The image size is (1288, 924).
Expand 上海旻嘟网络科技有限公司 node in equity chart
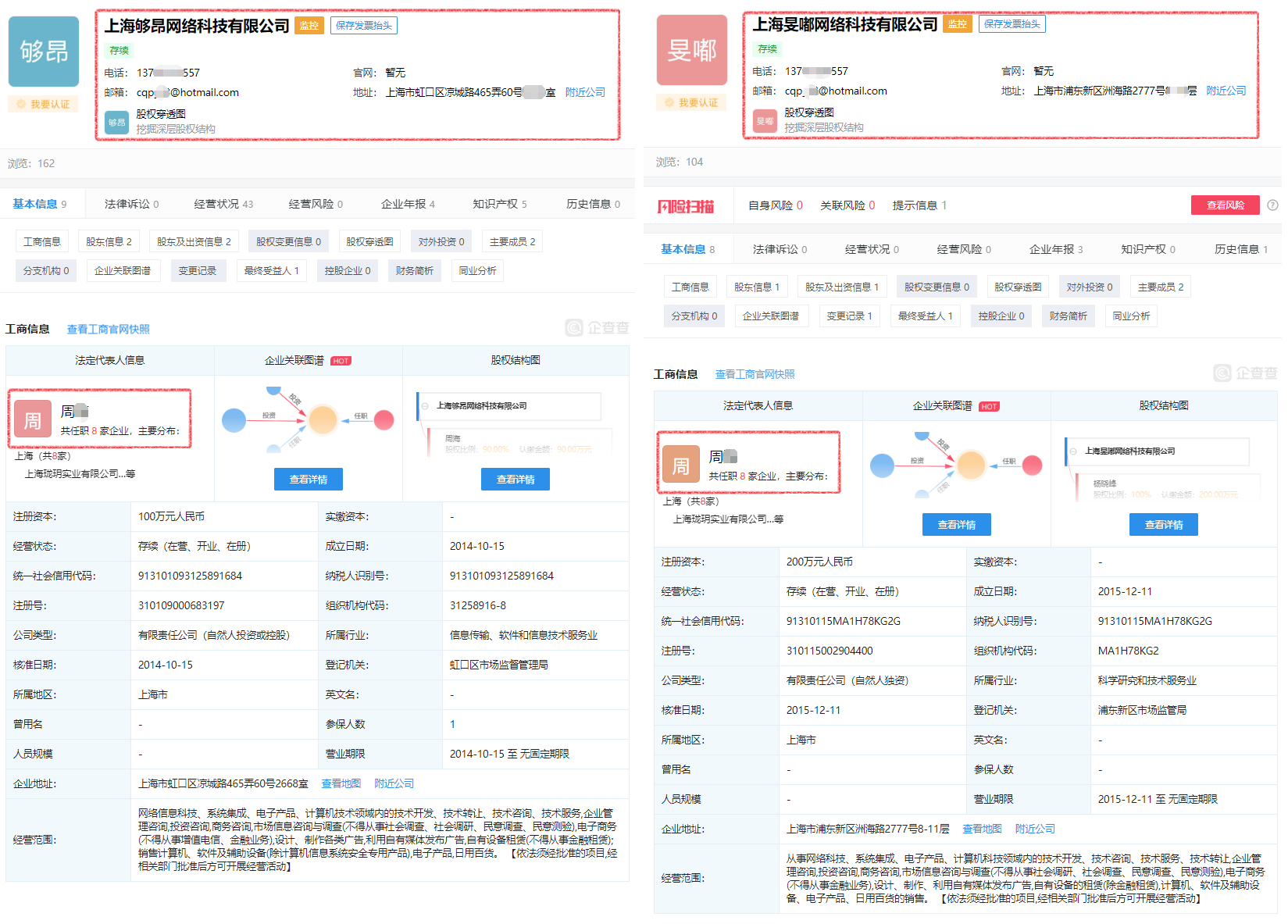coord(1073,451)
